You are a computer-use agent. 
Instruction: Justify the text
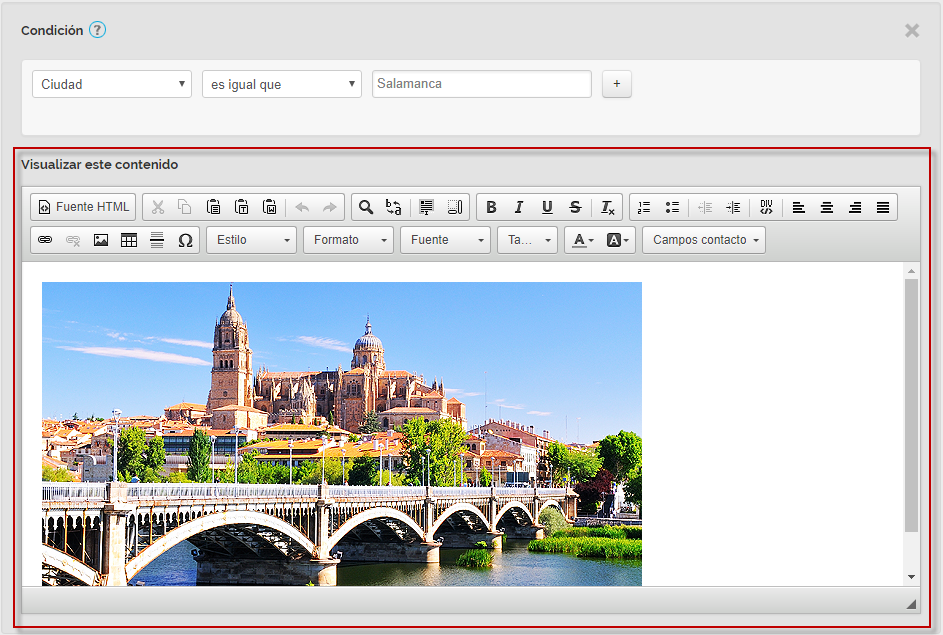tap(883, 207)
